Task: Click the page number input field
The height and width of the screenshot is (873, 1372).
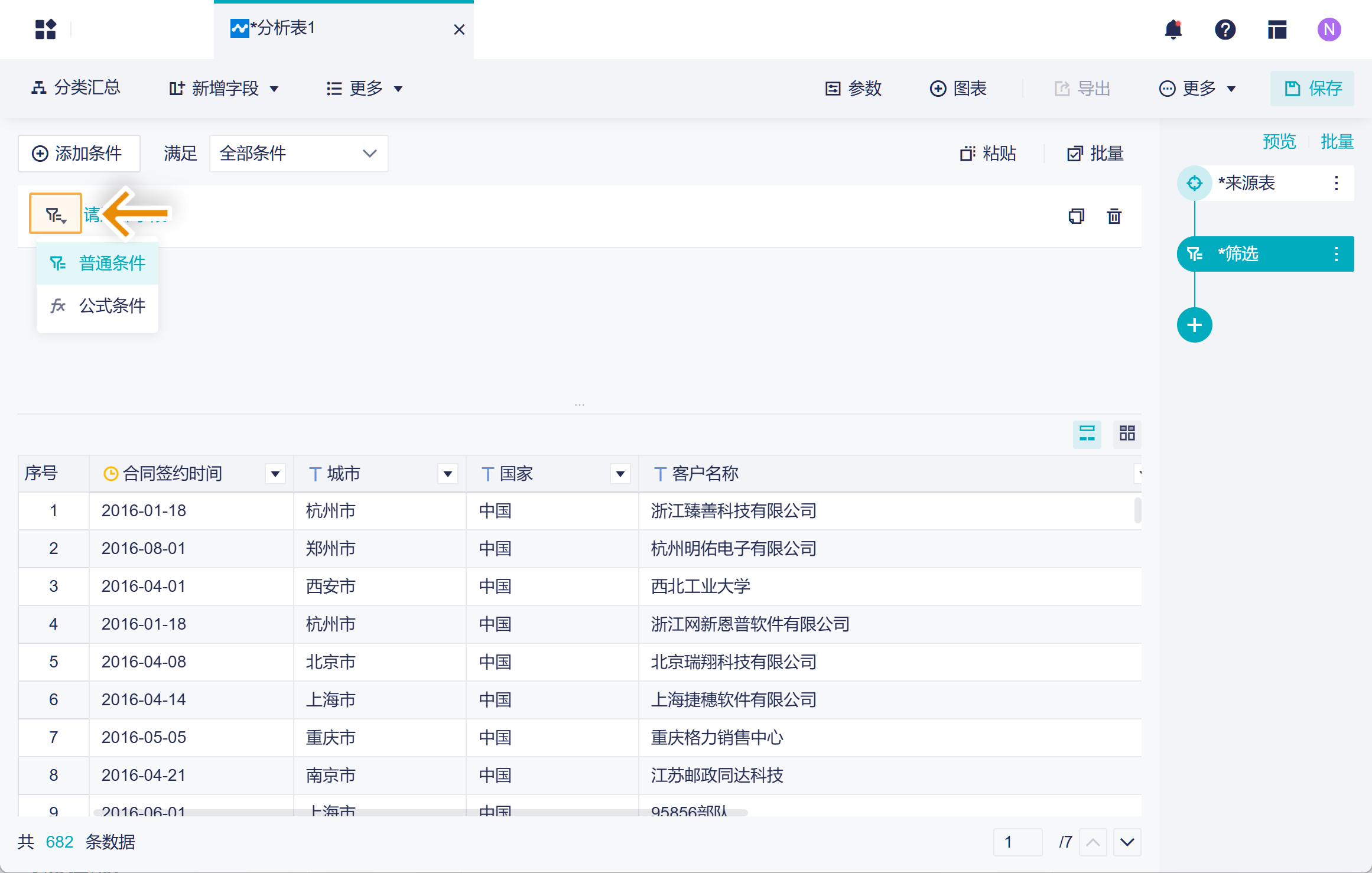Action: click(1017, 842)
